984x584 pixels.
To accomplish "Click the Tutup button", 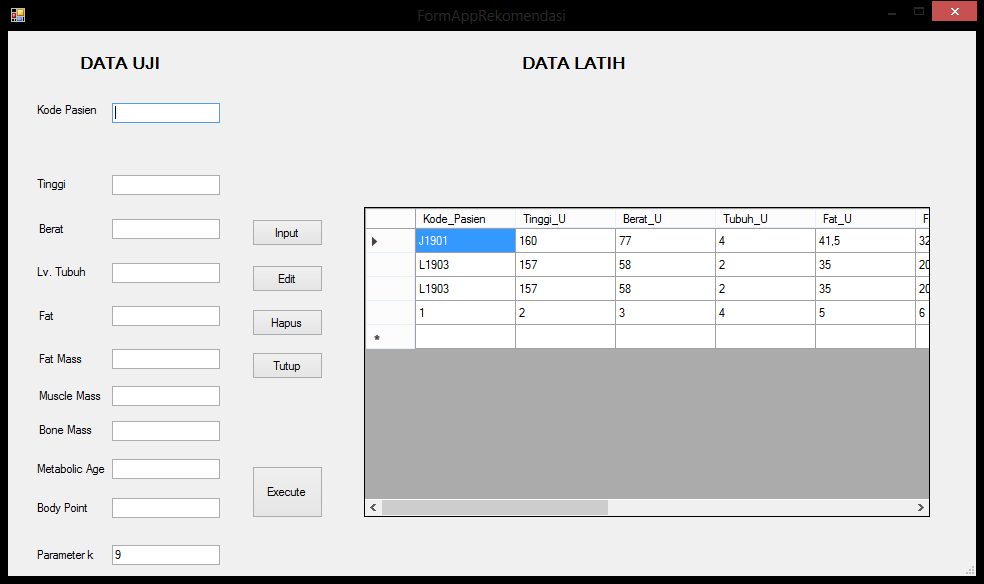I will tap(287, 366).
